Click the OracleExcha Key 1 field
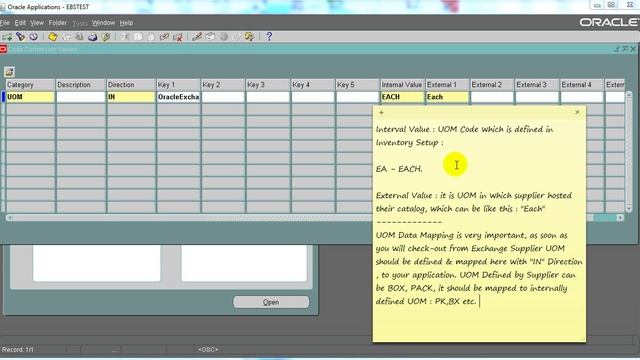This screenshot has height=360, width=640. point(178,97)
